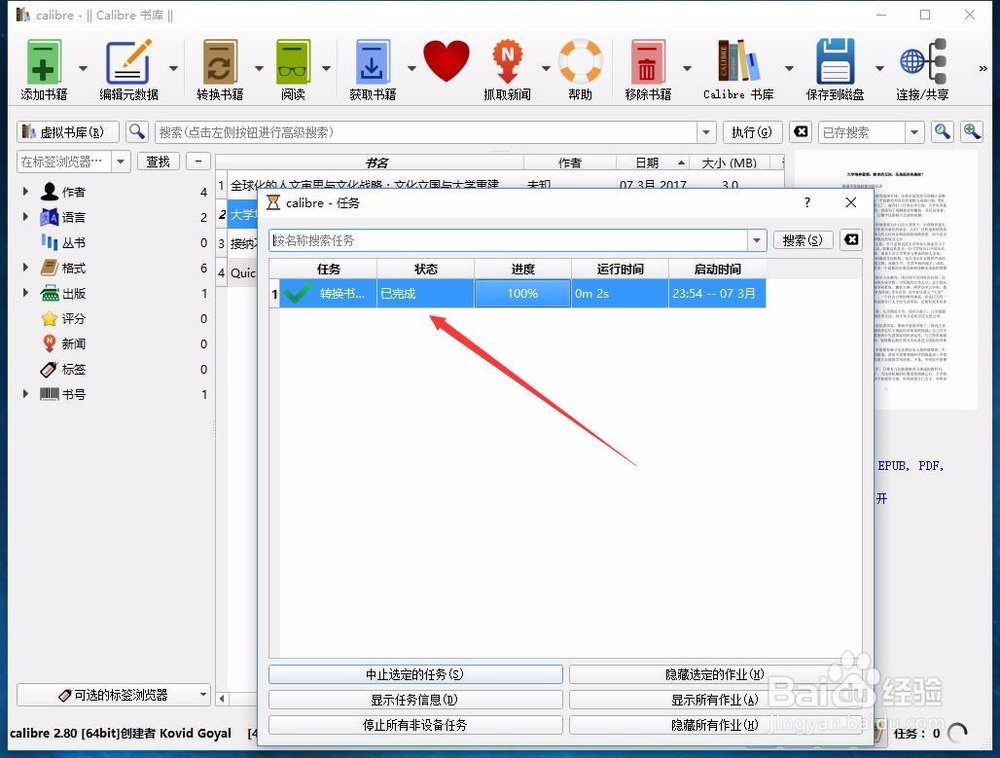The width and height of the screenshot is (1000, 758).
Task: Click the Identifiers barcode icon
Action: pyautogui.click(x=49, y=394)
